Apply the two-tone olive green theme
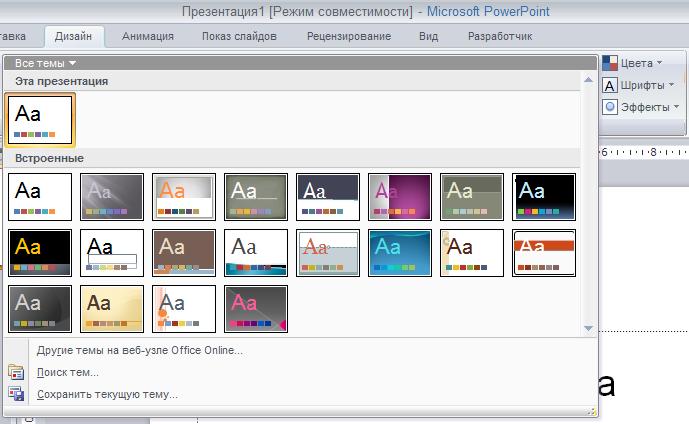The width and height of the screenshot is (689, 424). click(472, 196)
